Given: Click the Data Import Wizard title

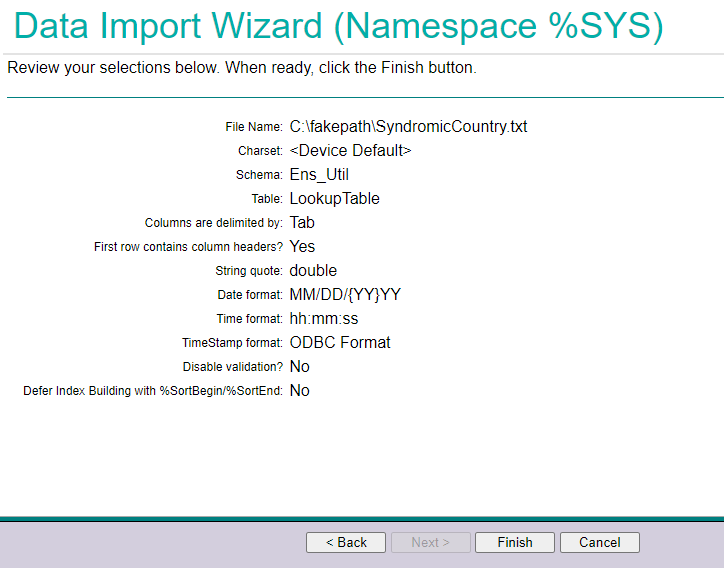Looking at the screenshot, I should 339,26.
